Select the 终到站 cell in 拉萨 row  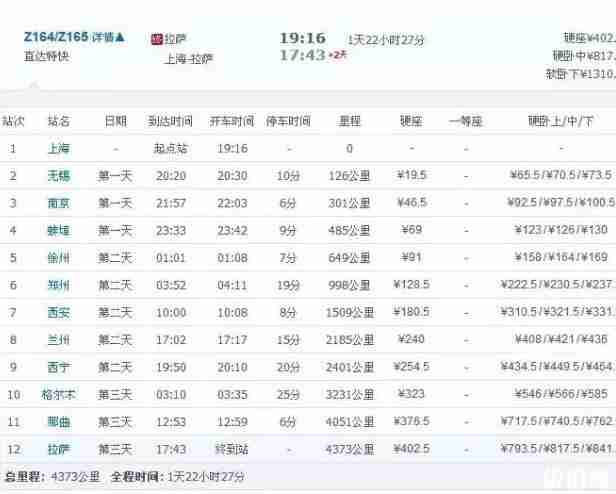(x=232, y=449)
